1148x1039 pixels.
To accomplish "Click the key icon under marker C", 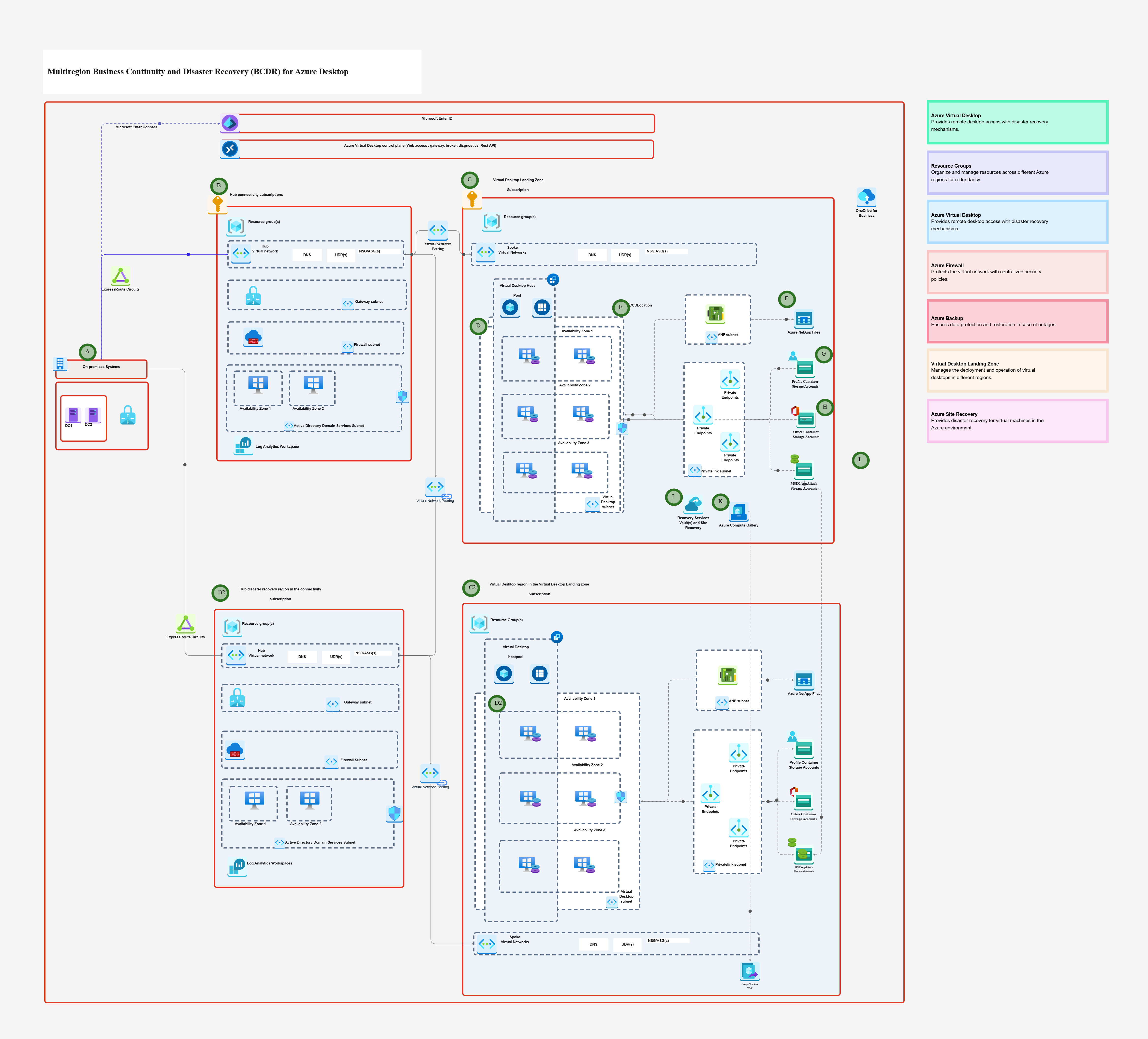I will click(471, 199).
